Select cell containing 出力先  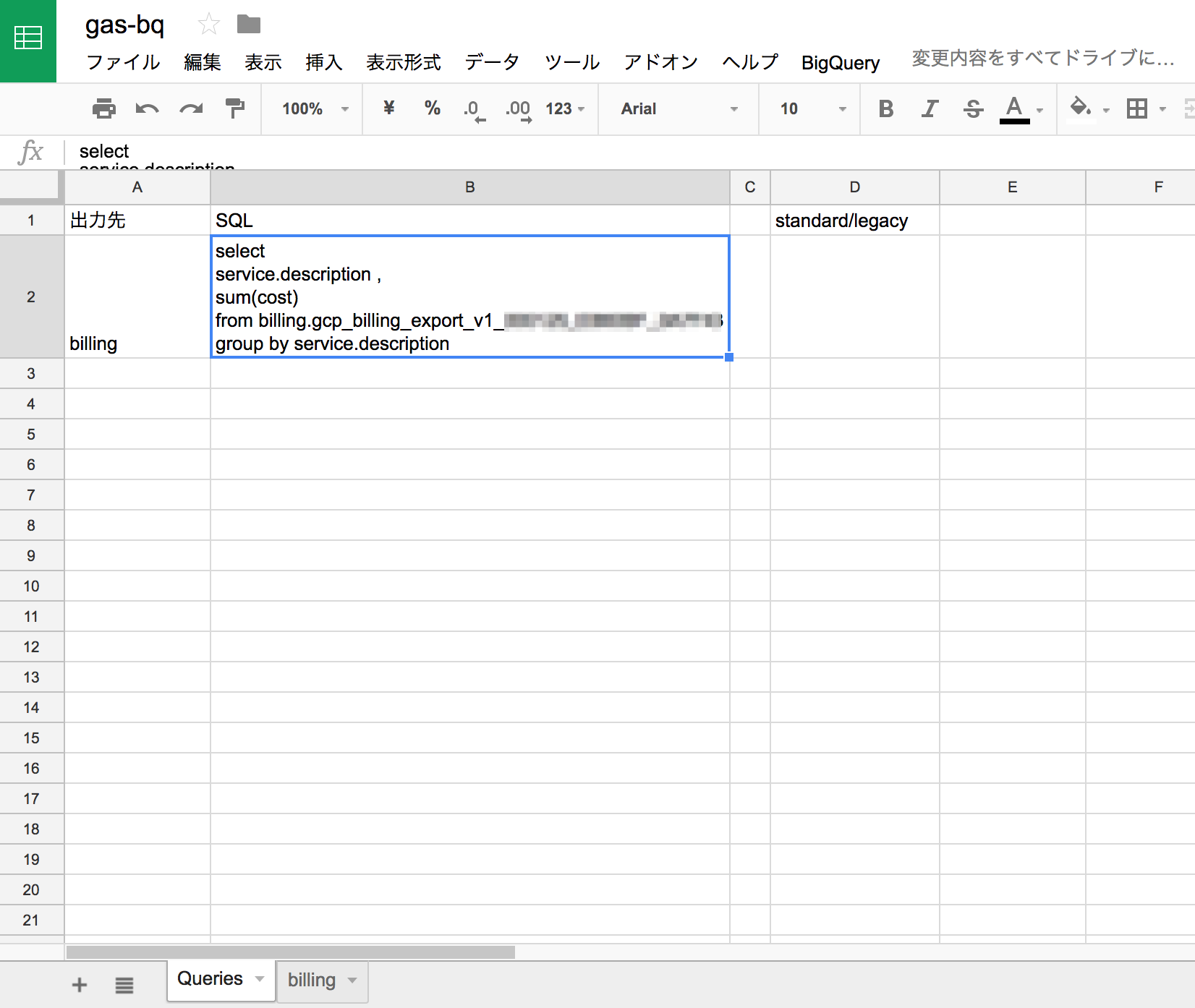pyautogui.click(x=137, y=221)
